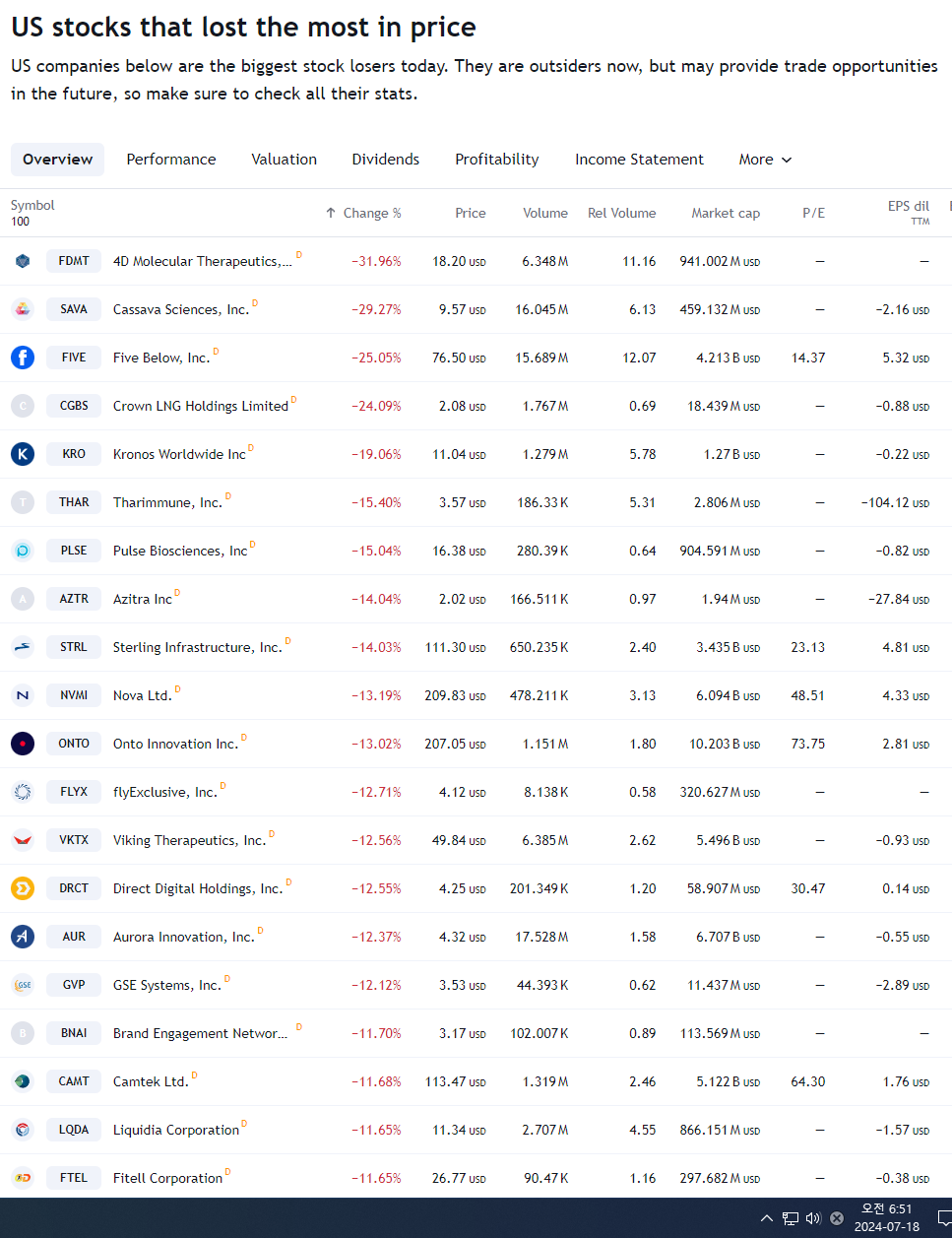This screenshot has width=952, height=1238.
Task: Click the Nova Ltd. logo icon
Action: click(x=23, y=695)
